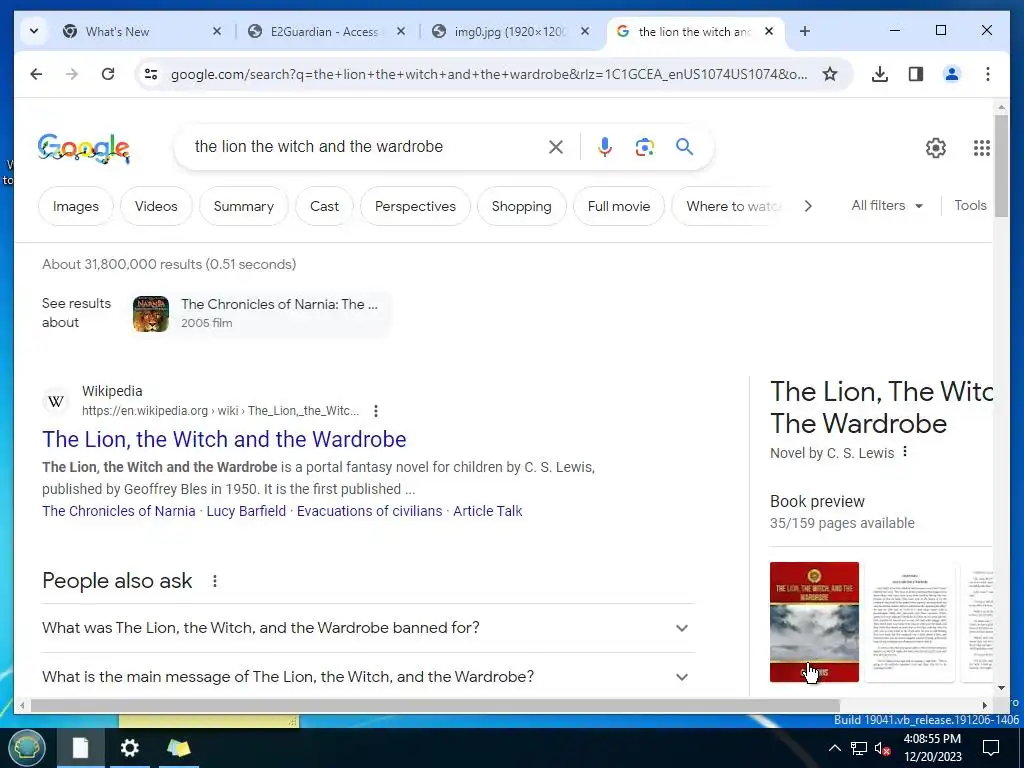The image size is (1024, 768).
Task: Clear the search box with the X icon
Action: click(x=556, y=147)
